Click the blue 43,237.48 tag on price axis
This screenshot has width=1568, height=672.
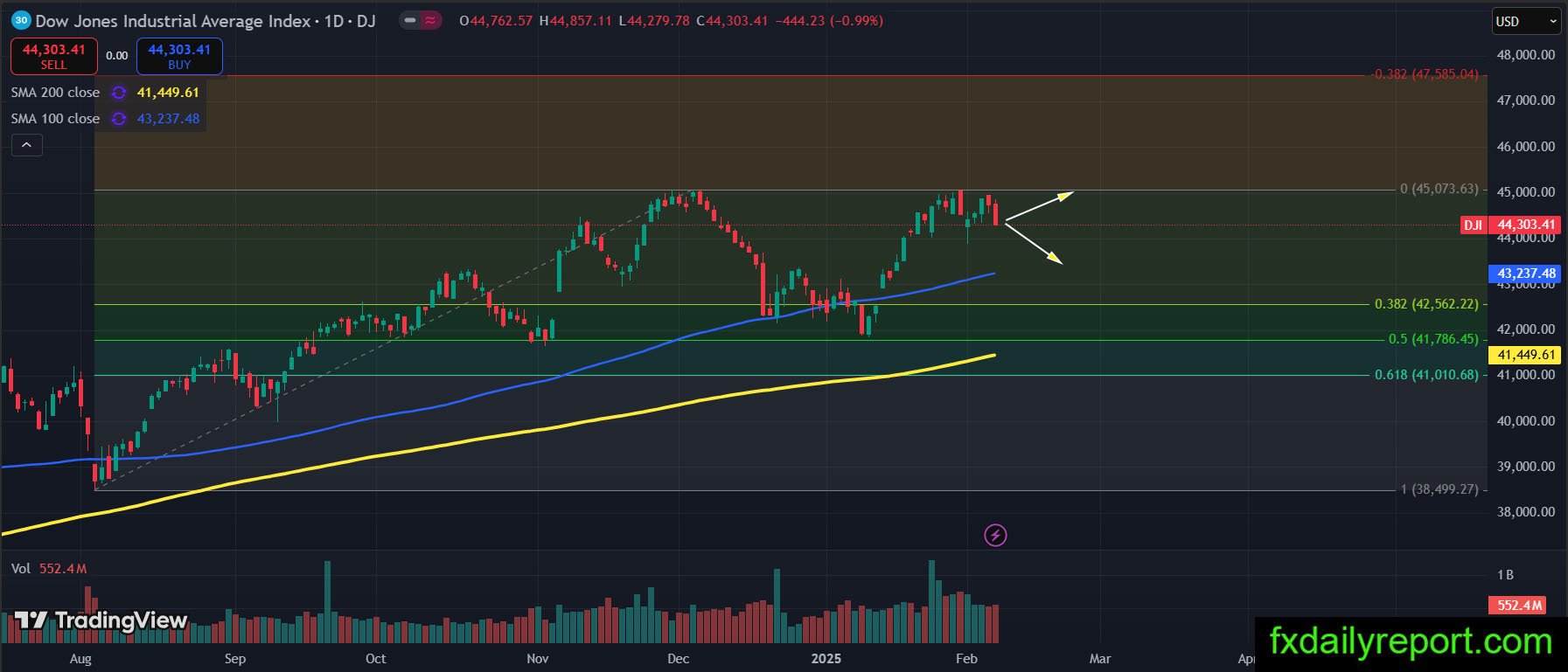pos(1526,274)
